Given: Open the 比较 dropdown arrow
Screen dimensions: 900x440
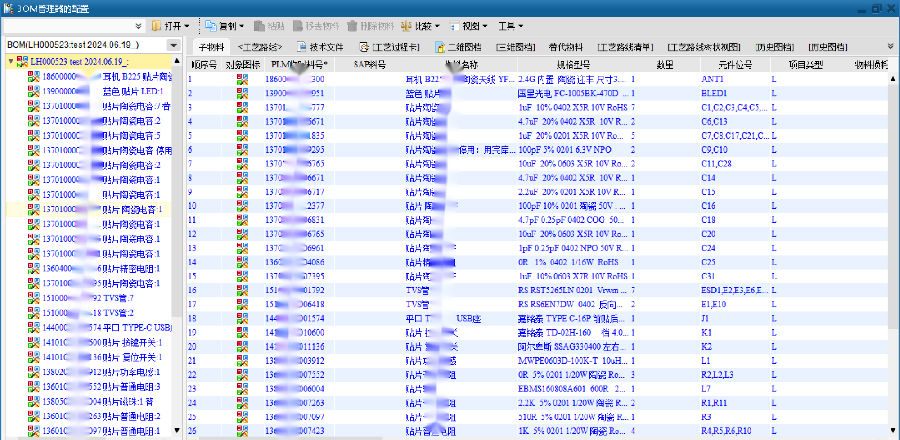Looking at the screenshot, I should (x=437, y=26).
